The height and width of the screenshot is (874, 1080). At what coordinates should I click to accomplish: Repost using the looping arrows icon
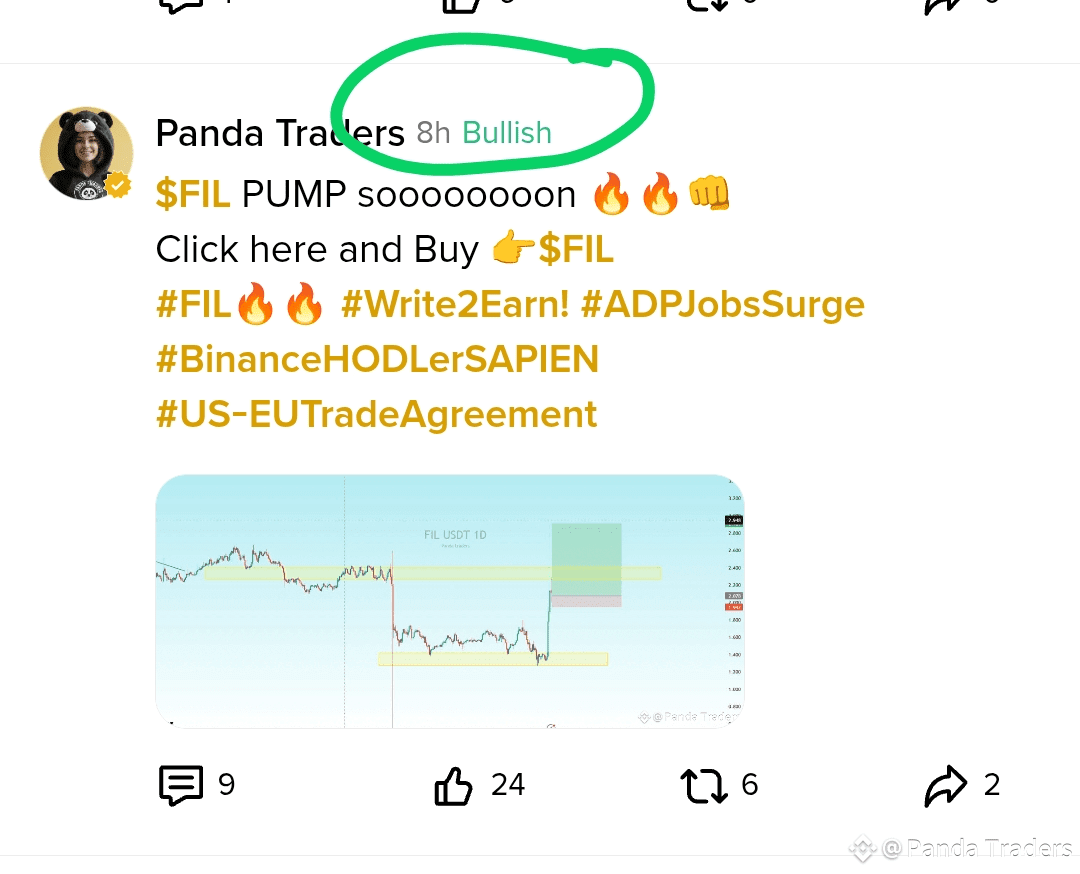pyautogui.click(x=705, y=786)
